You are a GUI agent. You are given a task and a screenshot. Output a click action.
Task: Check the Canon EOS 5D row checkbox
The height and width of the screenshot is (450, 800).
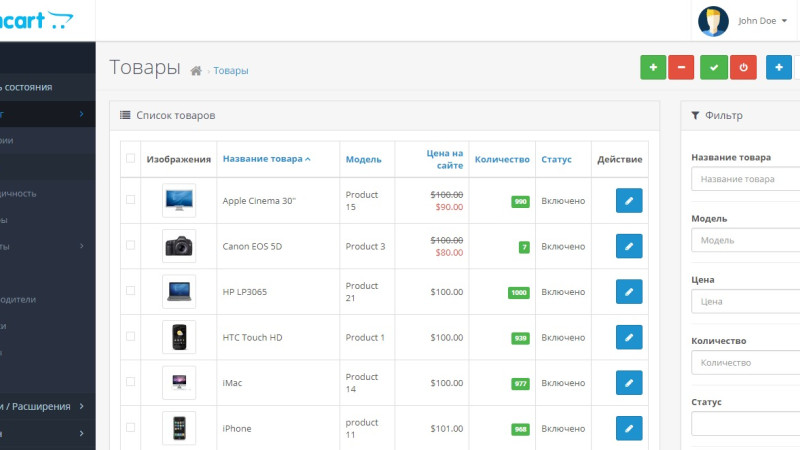131,245
